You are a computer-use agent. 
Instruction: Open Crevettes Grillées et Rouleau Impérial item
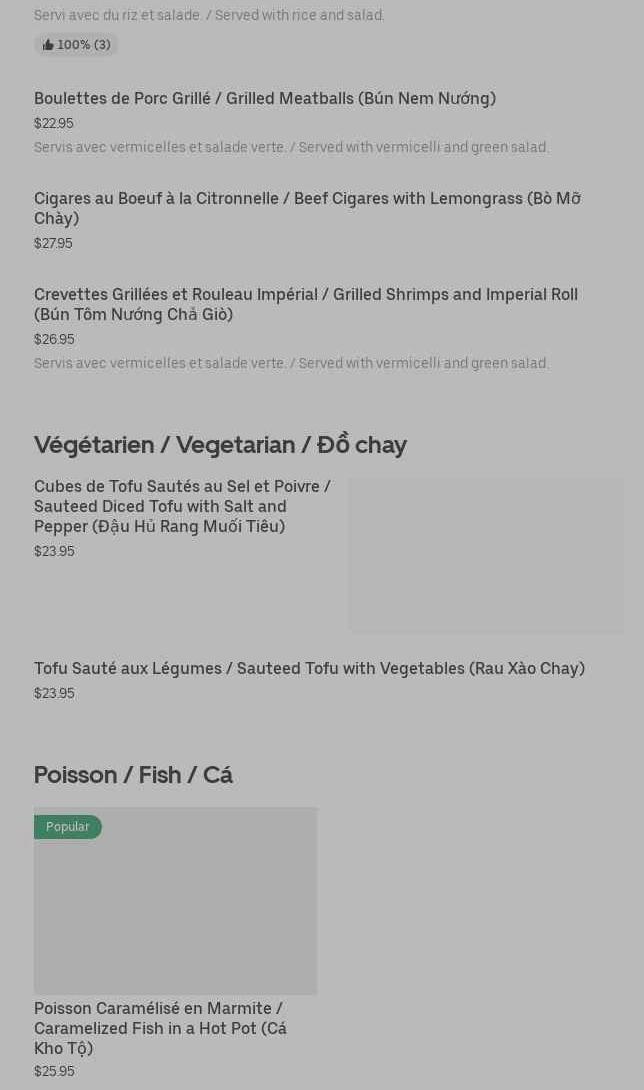[305, 304]
